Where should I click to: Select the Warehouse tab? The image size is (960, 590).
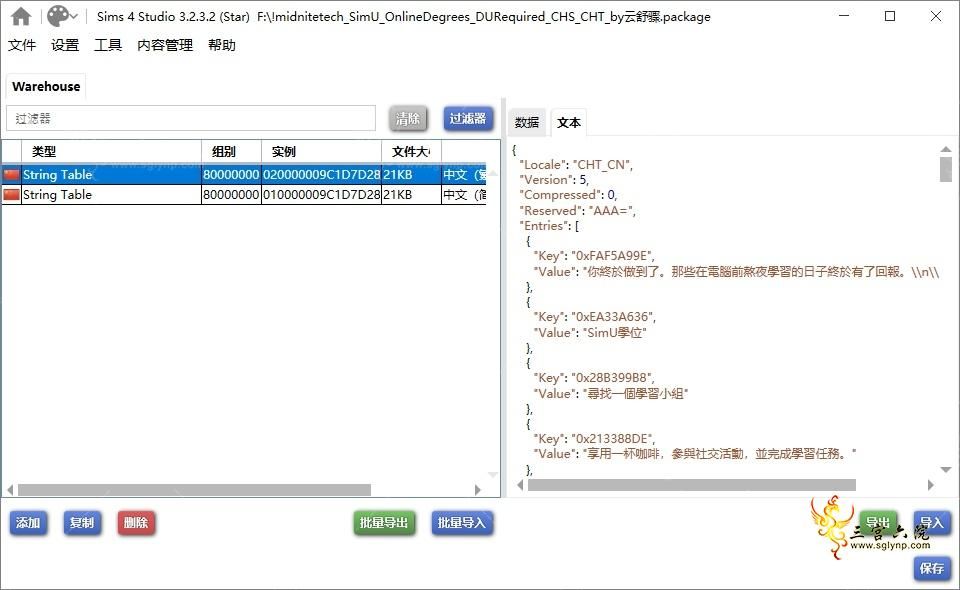pos(46,86)
